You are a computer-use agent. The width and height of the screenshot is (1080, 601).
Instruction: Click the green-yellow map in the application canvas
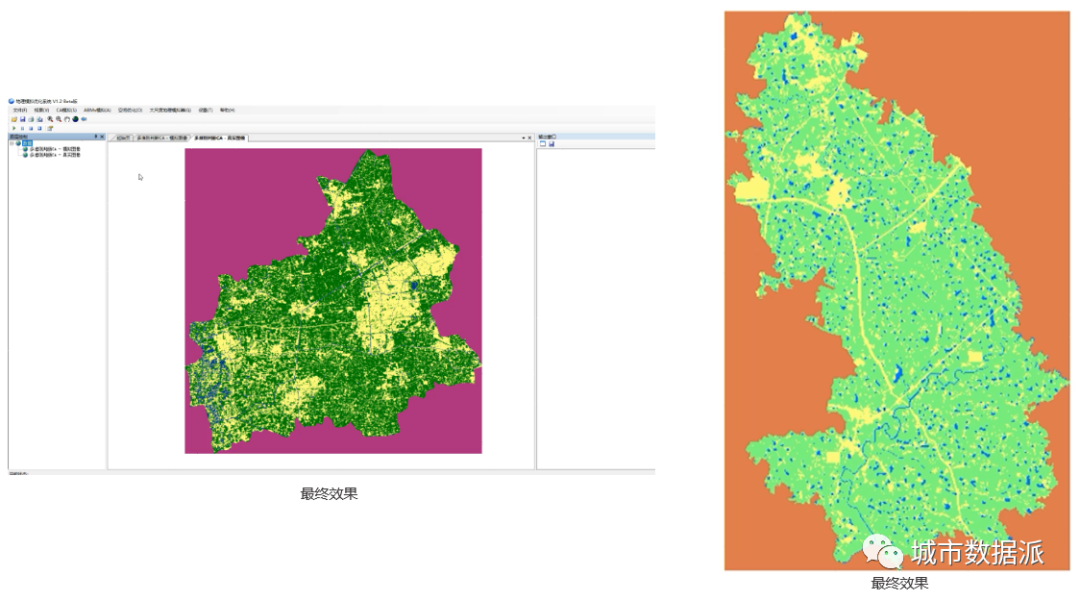tap(333, 301)
